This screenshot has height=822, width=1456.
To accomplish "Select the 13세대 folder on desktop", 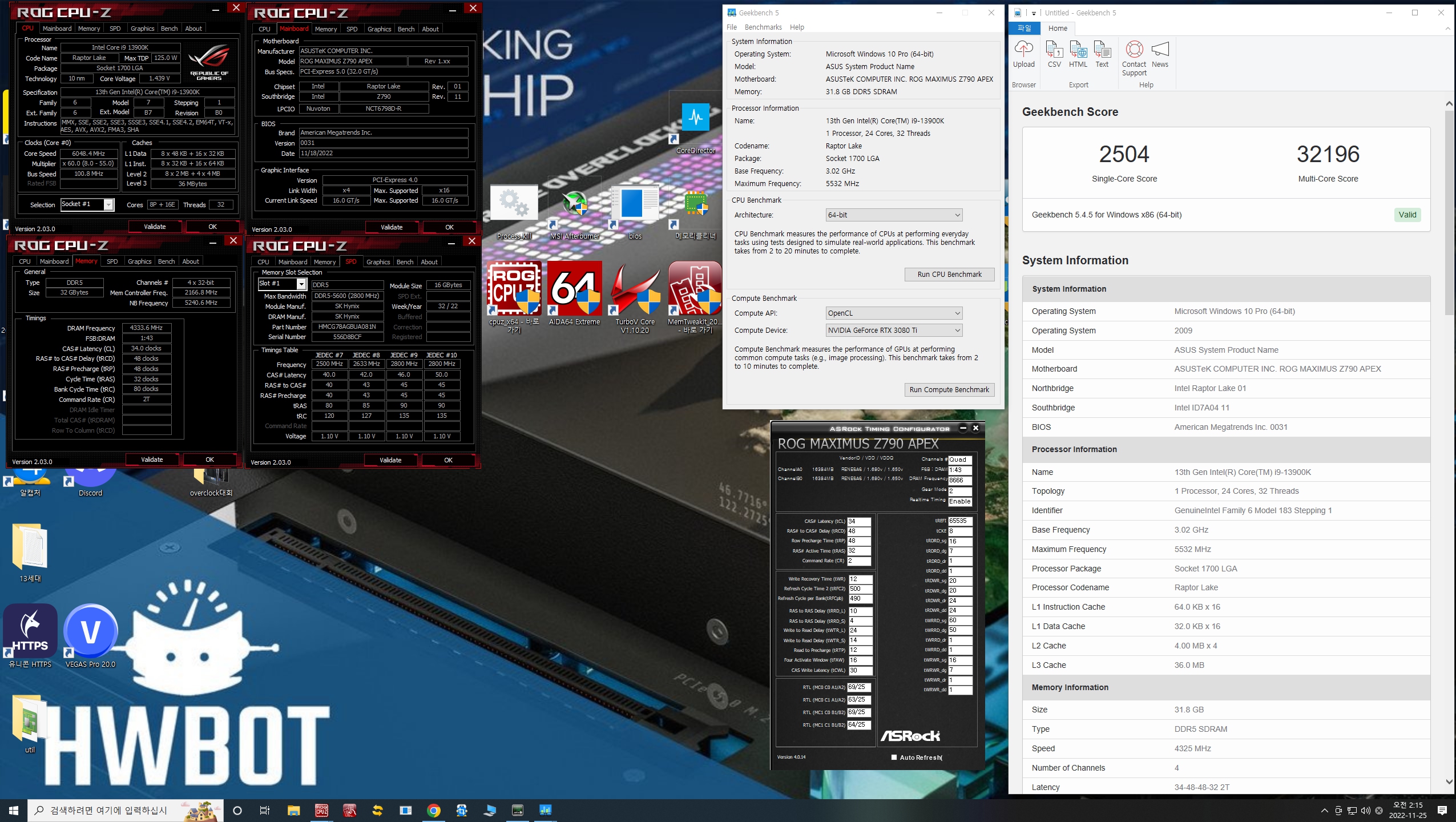I will tap(30, 553).
